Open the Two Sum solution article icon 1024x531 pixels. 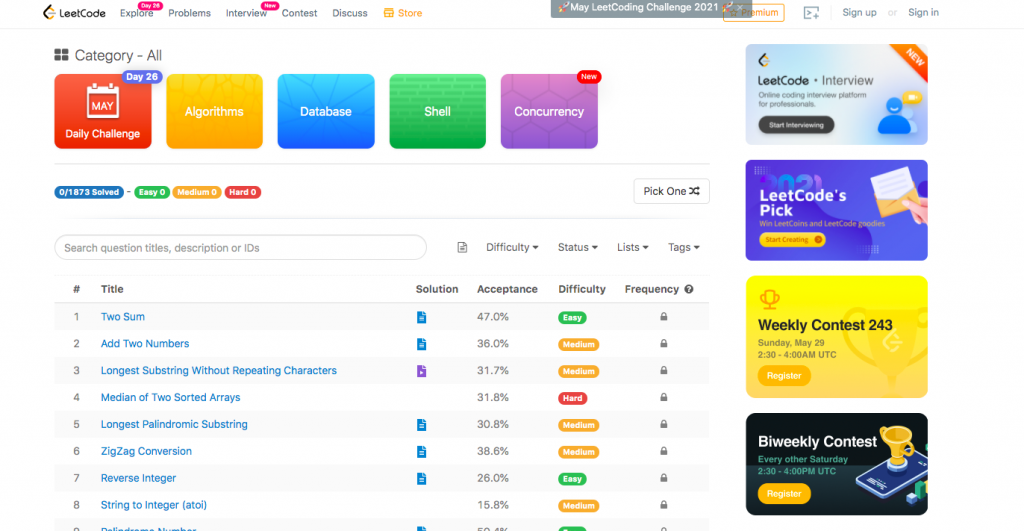coord(421,317)
